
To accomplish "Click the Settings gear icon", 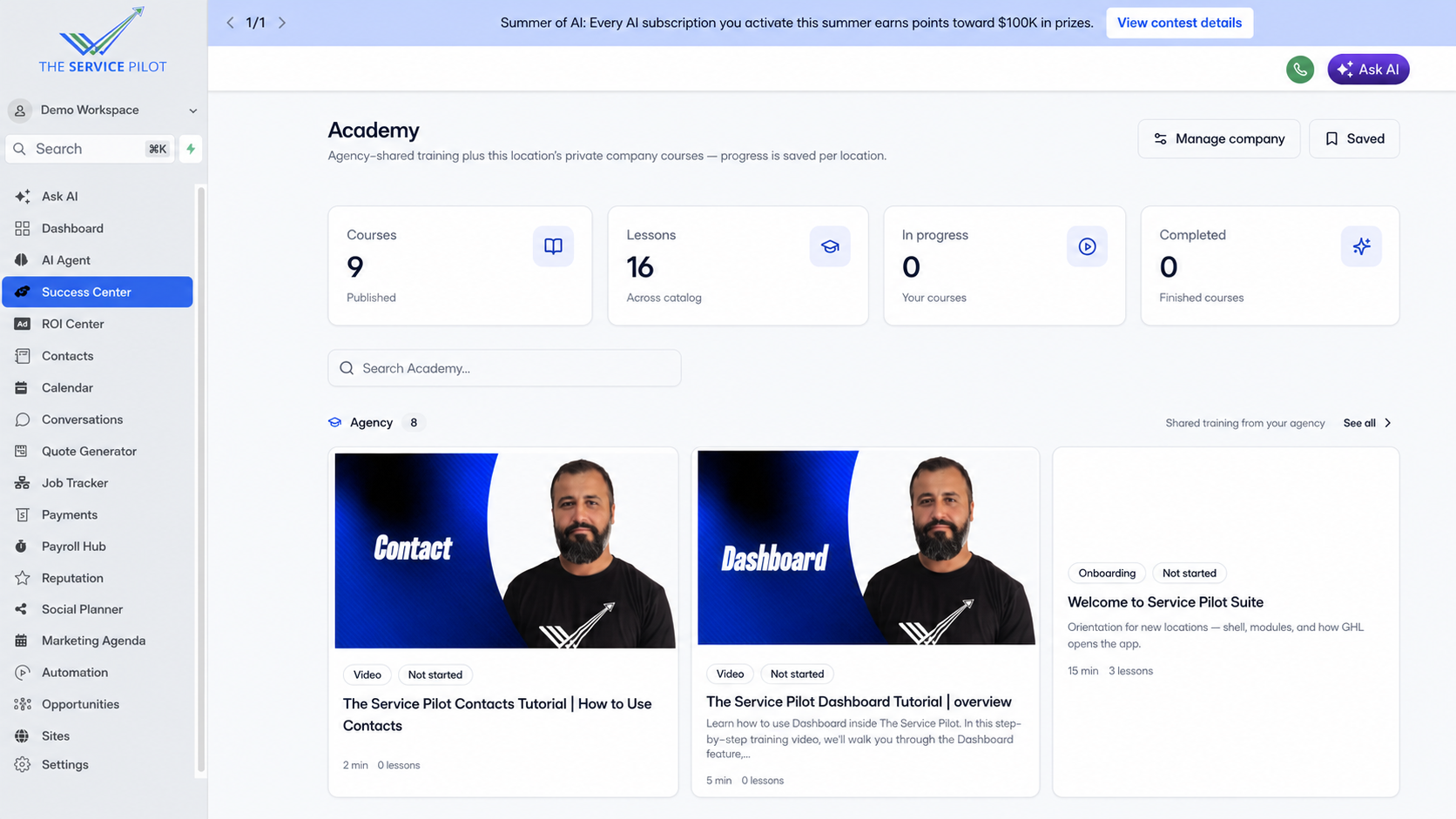I will pyautogui.click(x=23, y=764).
